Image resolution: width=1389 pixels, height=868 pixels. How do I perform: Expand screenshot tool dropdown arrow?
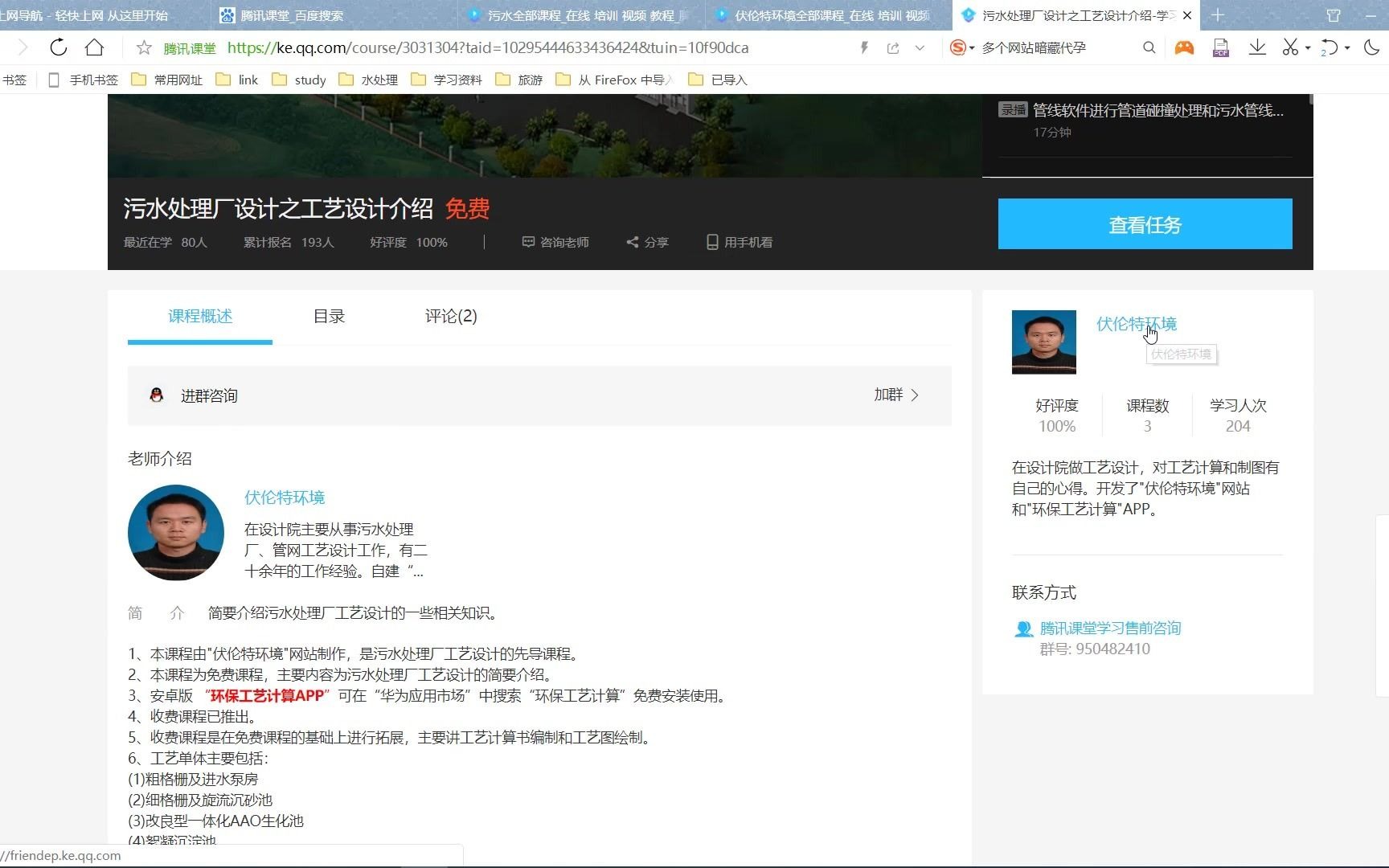pyautogui.click(x=1308, y=47)
